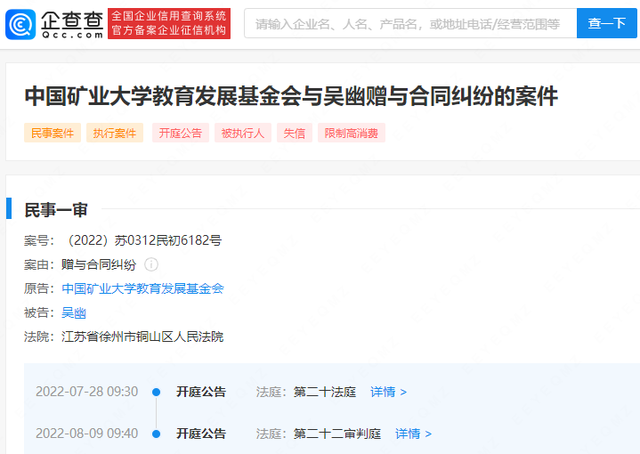
Task: Click courtroom text 第二十二审判庭
Action: point(337,434)
